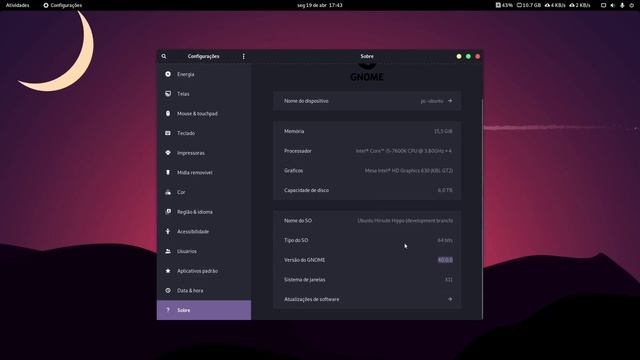Click the scrollbar of the Sobre panel
The width and height of the screenshot is (640, 360).
[x=482, y=208]
